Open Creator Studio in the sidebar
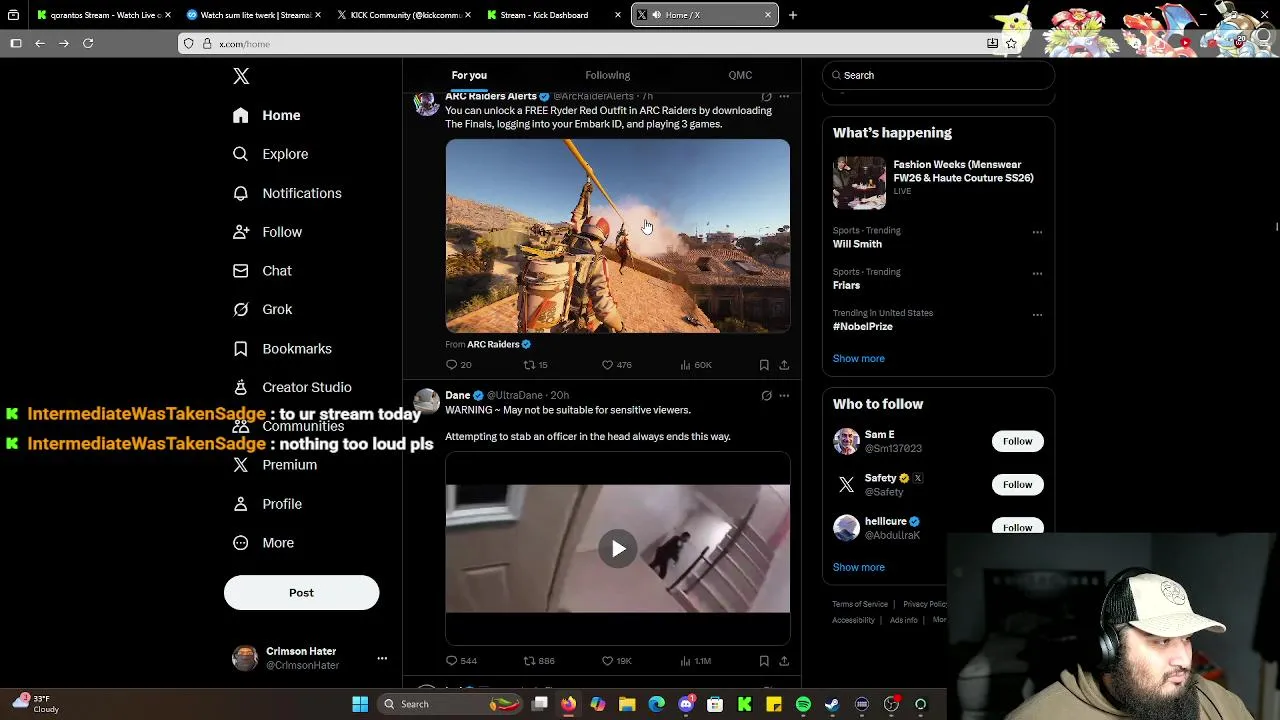Screen dimensions: 1280x720 click(x=292, y=387)
